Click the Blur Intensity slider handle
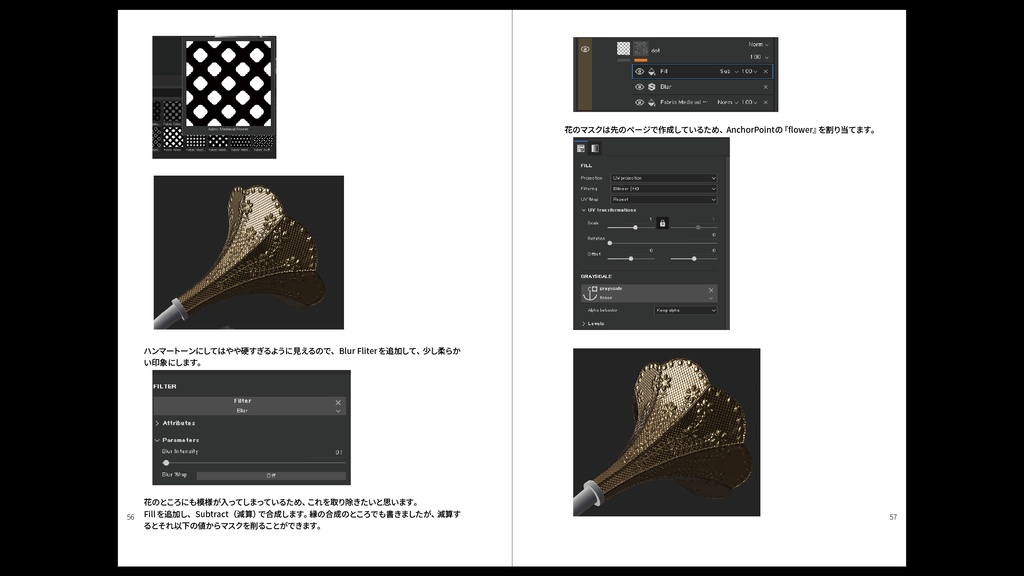This screenshot has width=1024, height=576. tap(167, 463)
